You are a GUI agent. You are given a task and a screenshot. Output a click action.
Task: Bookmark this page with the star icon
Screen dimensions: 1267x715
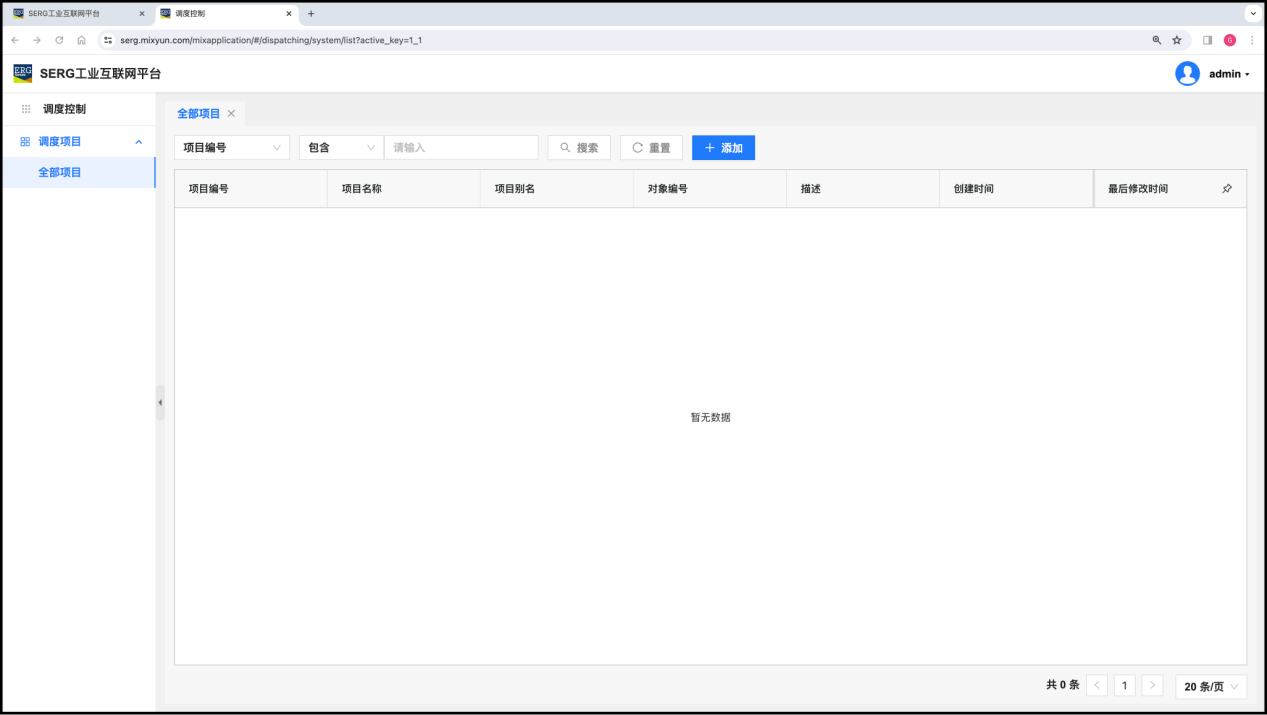click(x=1177, y=40)
